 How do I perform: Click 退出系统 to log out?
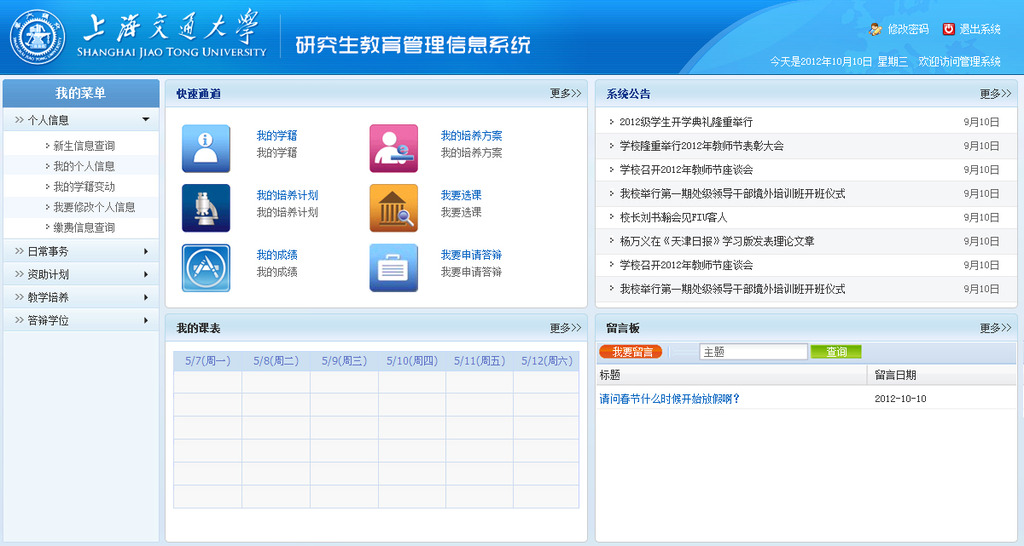(x=980, y=29)
